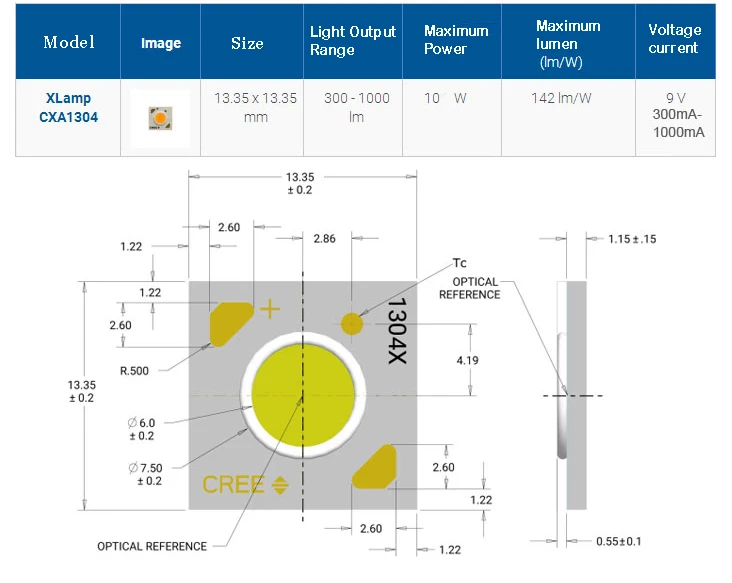Viewport: 732px width, 583px height.
Task: Click the yellow Tc measurement dot
Action: tap(352, 324)
